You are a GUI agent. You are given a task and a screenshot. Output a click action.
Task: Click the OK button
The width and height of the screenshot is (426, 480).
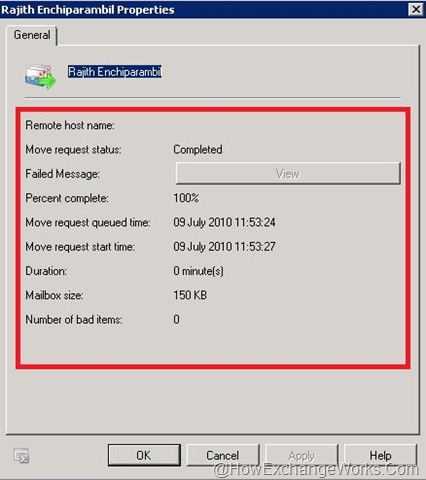click(x=144, y=455)
